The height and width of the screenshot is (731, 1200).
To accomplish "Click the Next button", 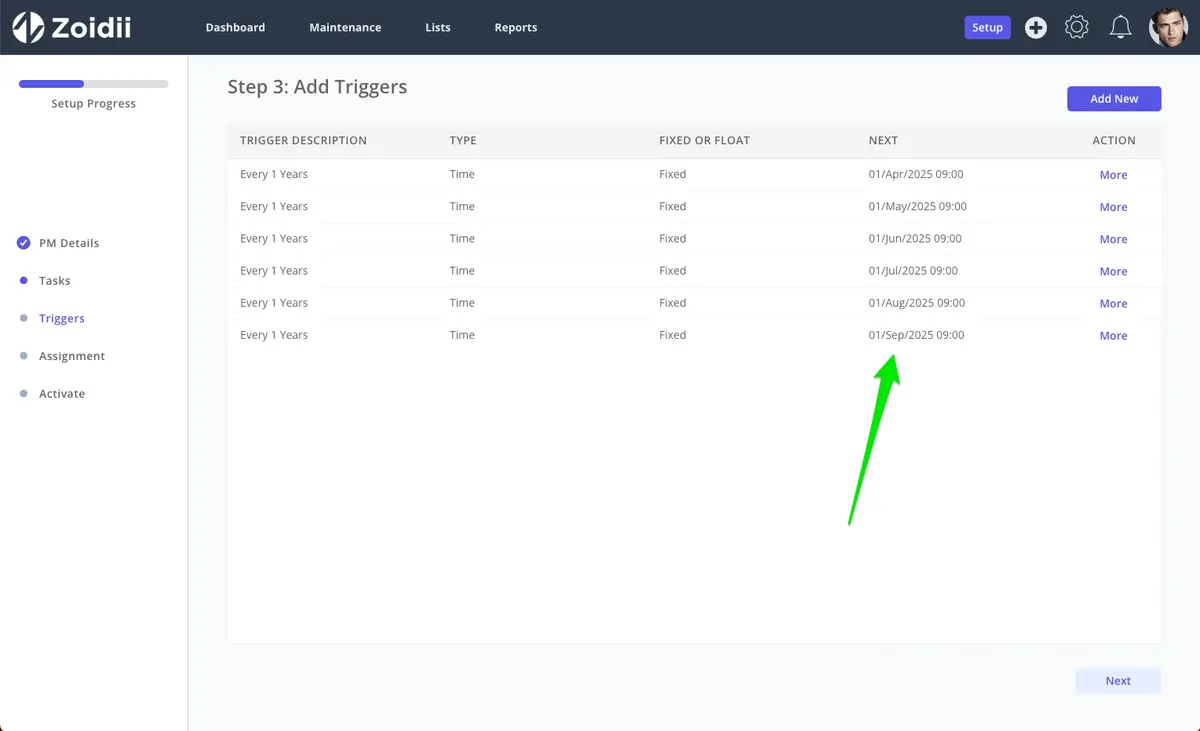I will [1118, 681].
